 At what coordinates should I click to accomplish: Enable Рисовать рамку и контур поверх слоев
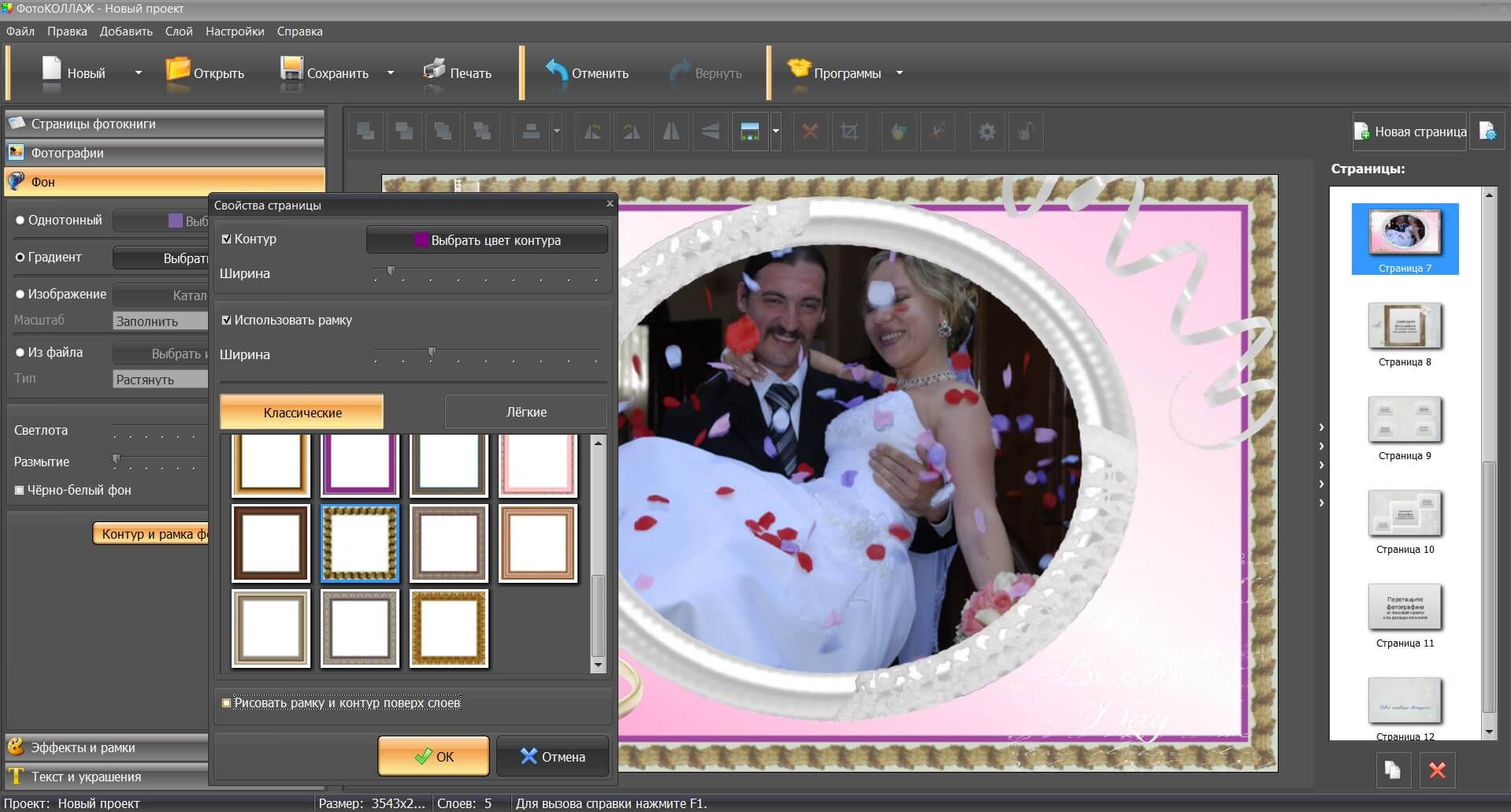pos(227,703)
